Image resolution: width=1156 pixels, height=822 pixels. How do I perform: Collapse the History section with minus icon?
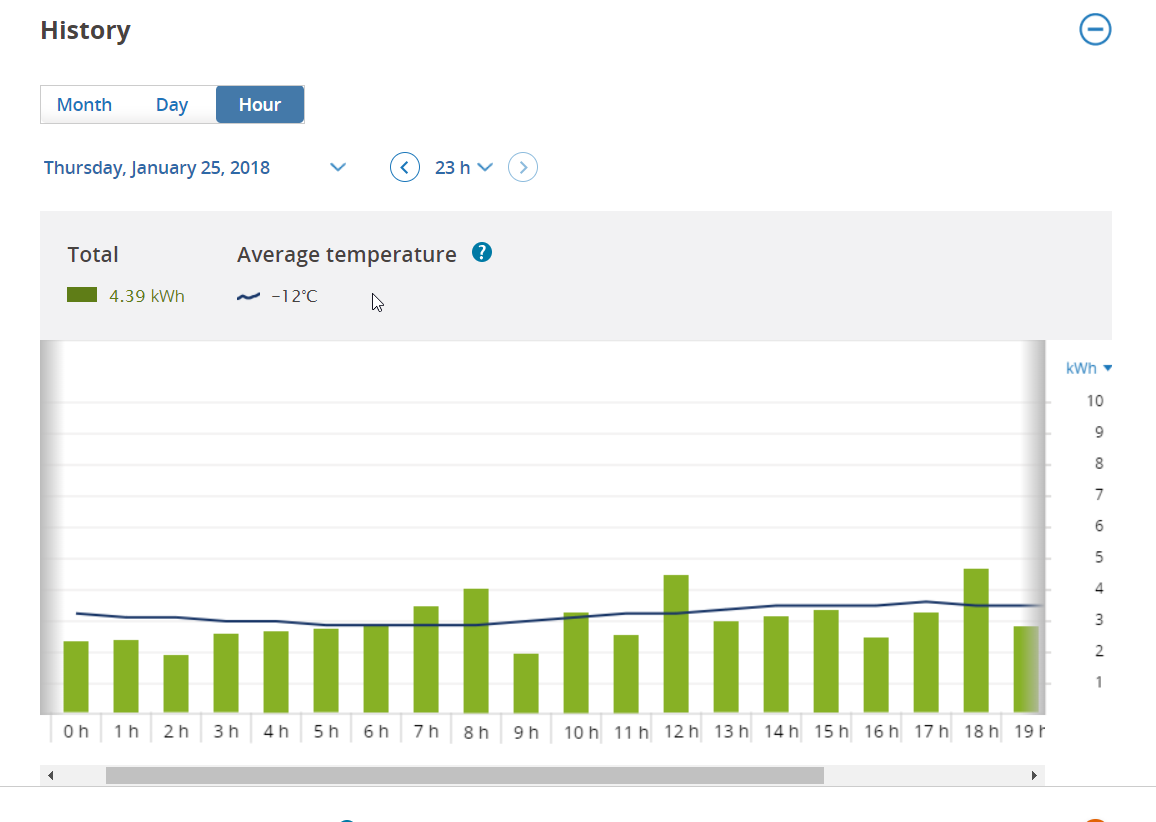[x=1095, y=30]
